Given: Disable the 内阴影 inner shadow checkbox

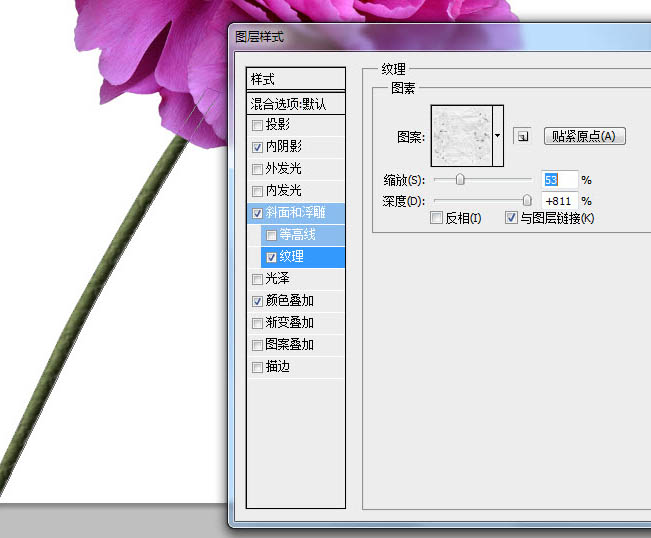Looking at the screenshot, I should (258, 148).
